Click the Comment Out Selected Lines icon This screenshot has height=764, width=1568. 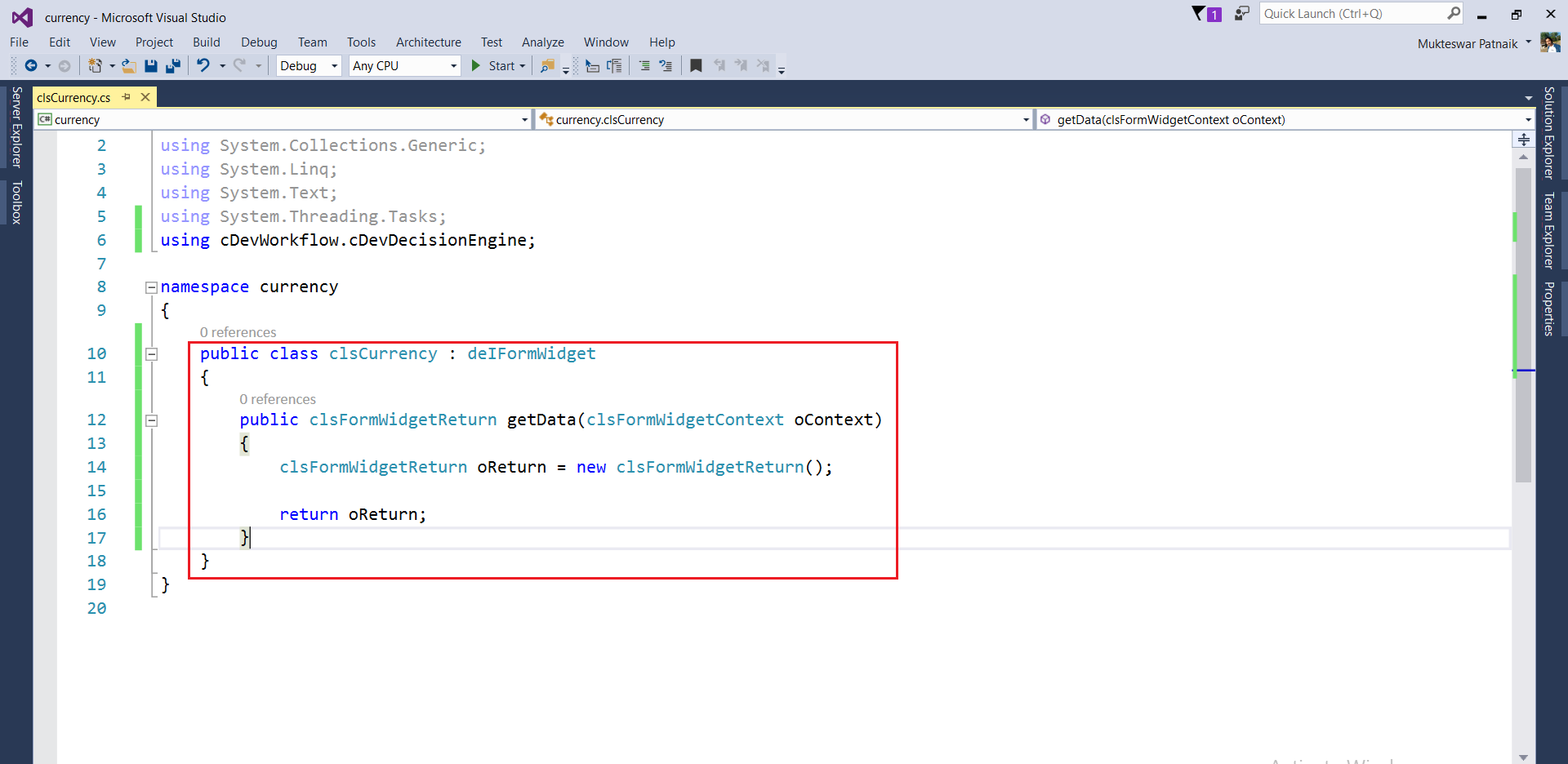point(644,66)
